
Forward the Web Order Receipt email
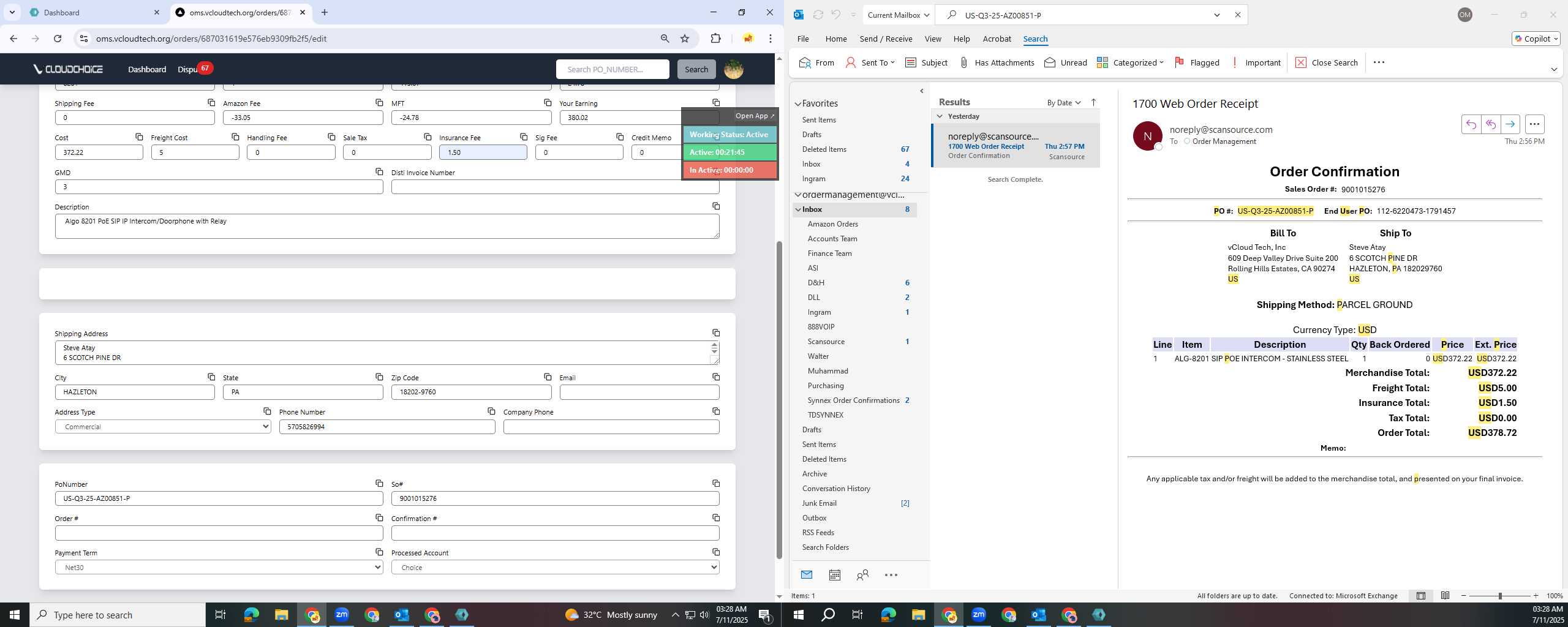click(x=1510, y=124)
